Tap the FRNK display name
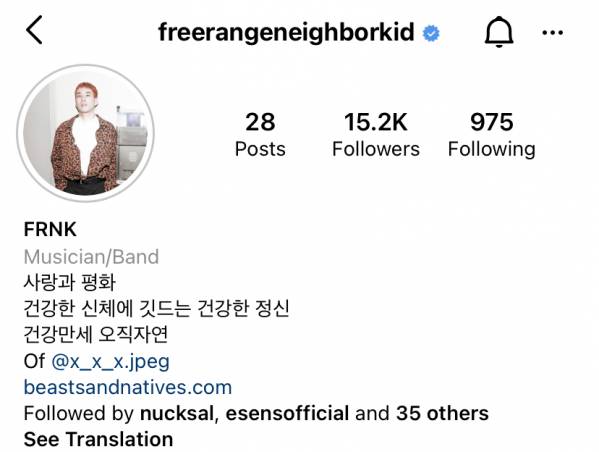599x452 pixels. 50,230
